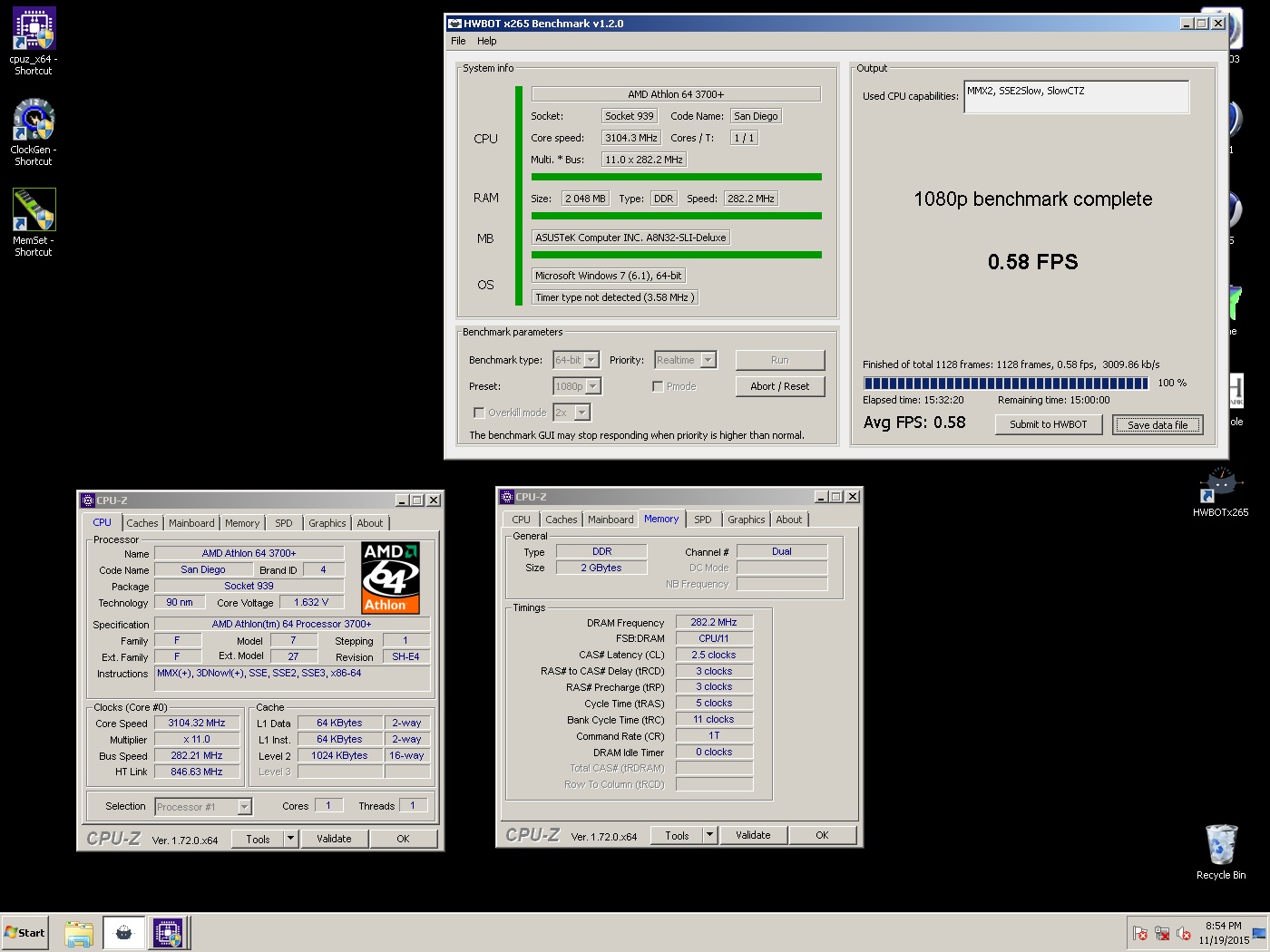This screenshot has height=952, width=1270.
Task: Click Submit to HWBOT button
Action: (x=1049, y=424)
